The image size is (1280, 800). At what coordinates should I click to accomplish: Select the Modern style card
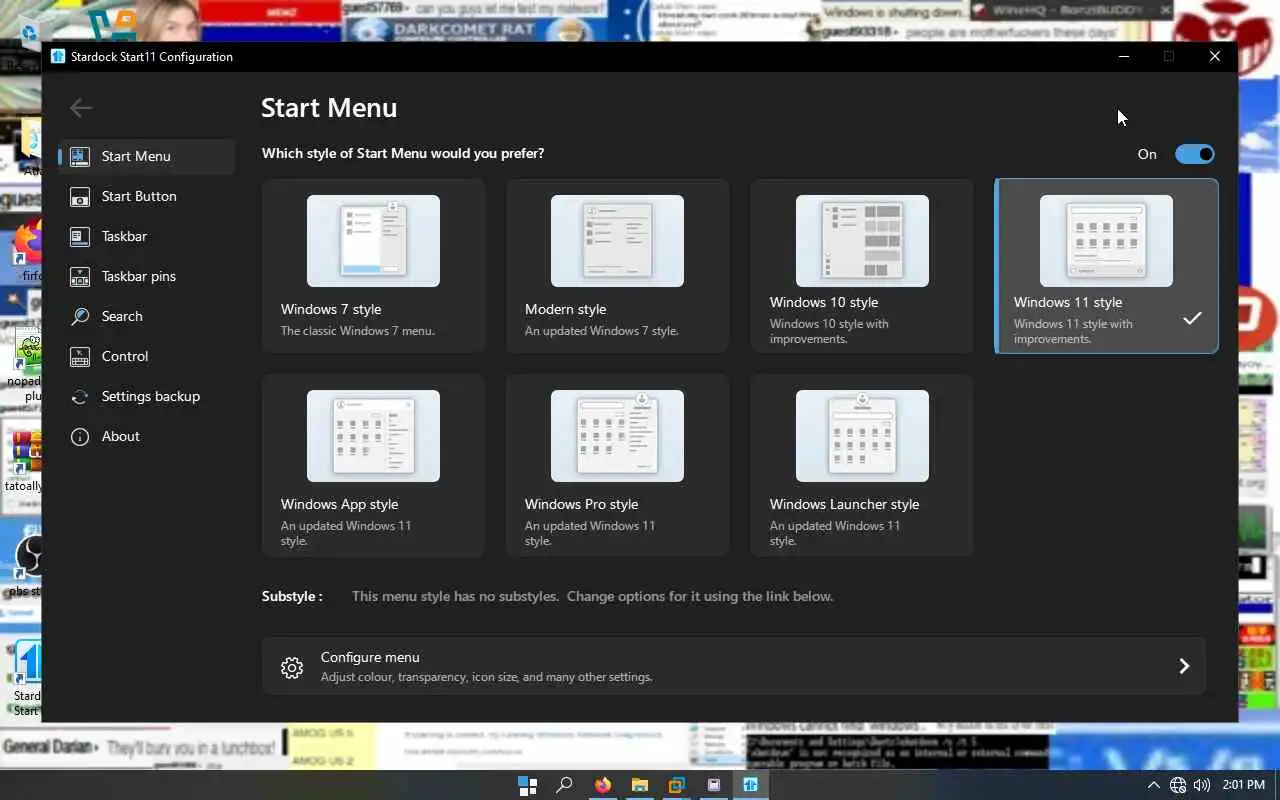617,266
